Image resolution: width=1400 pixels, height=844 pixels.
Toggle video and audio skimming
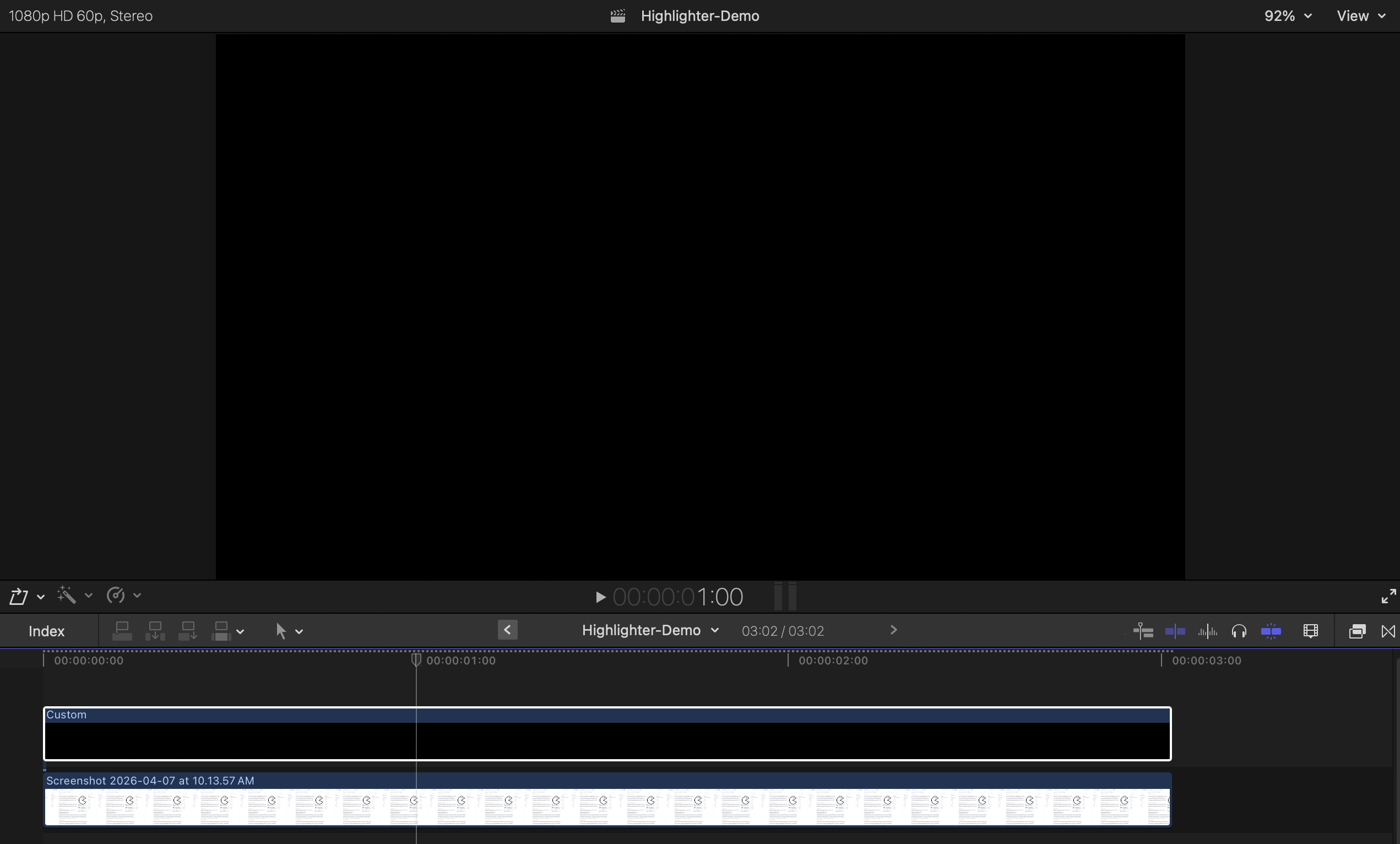pos(1174,631)
